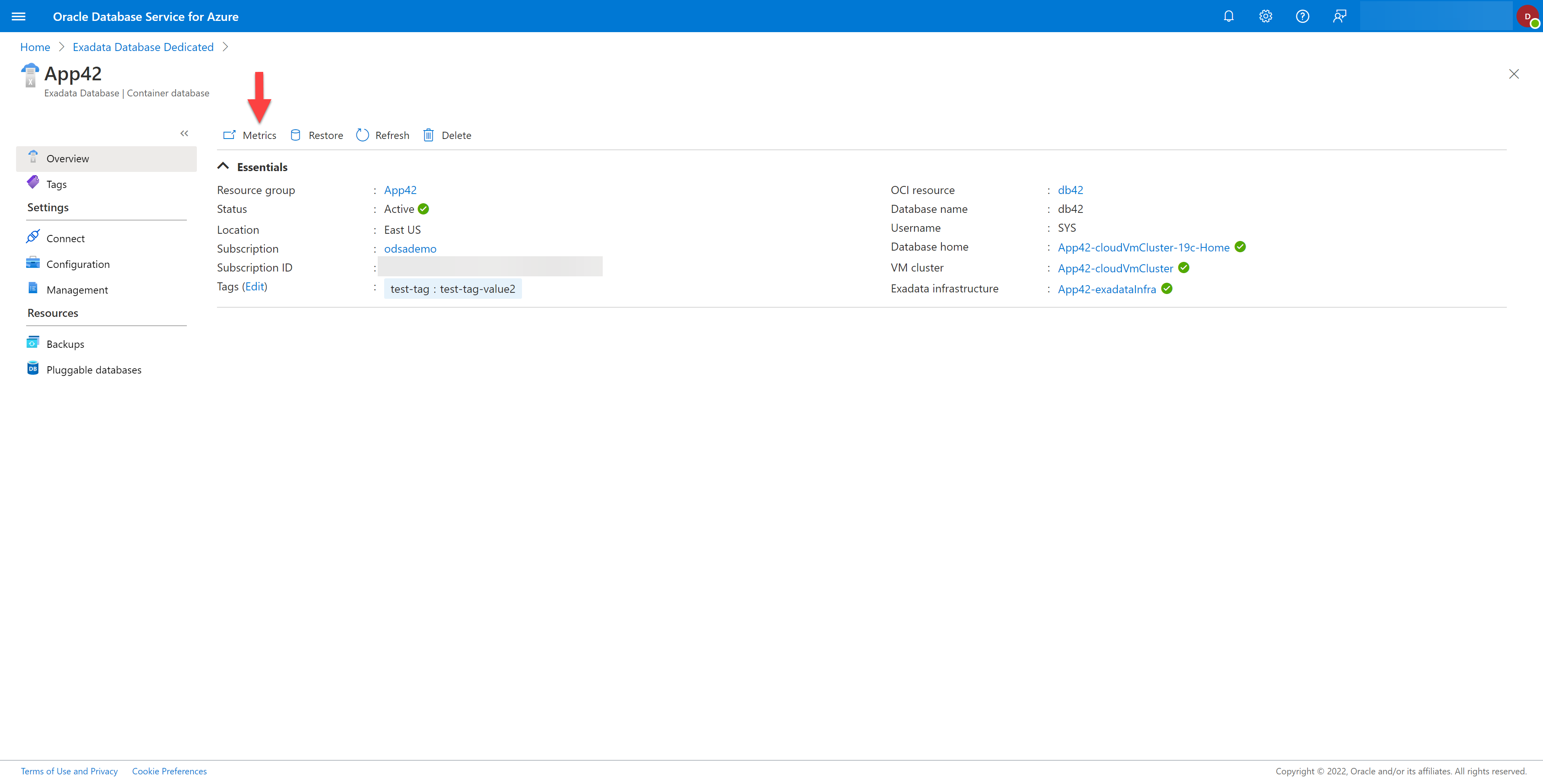This screenshot has width=1543, height=784.
Task: Click the test-tag : test-tag-value2 chip
Action: (x=453, y=289)
